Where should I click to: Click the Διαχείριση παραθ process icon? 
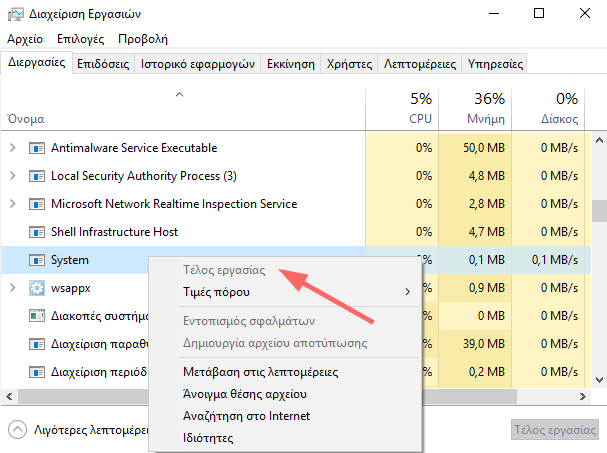[x=37, y=344]
